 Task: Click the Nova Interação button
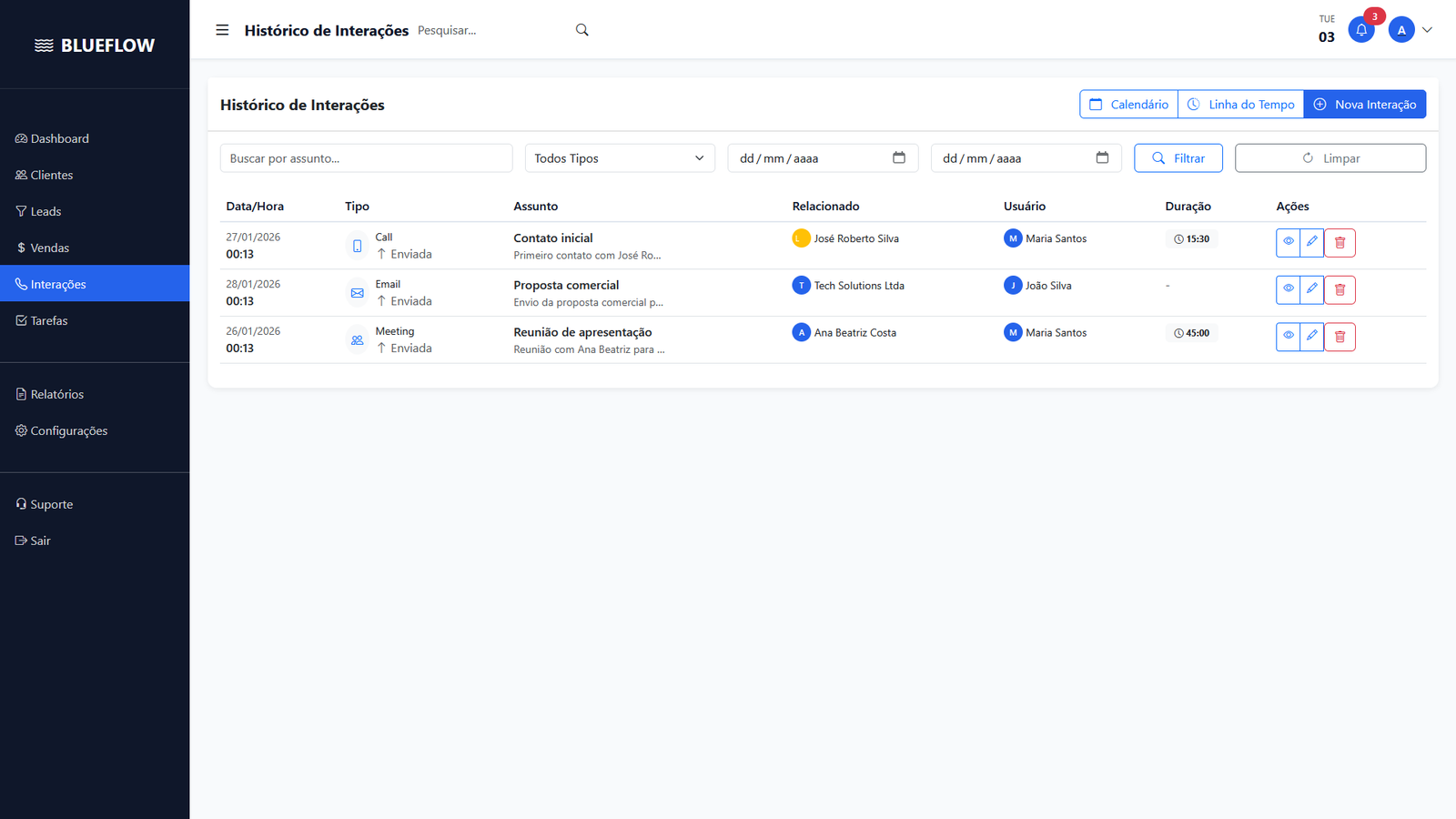click(1365, 104)
